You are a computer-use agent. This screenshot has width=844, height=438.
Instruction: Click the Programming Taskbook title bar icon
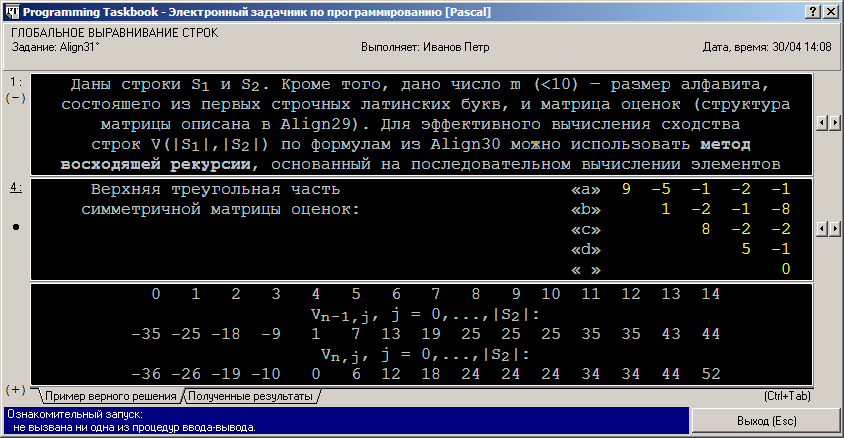coord(12,12)
